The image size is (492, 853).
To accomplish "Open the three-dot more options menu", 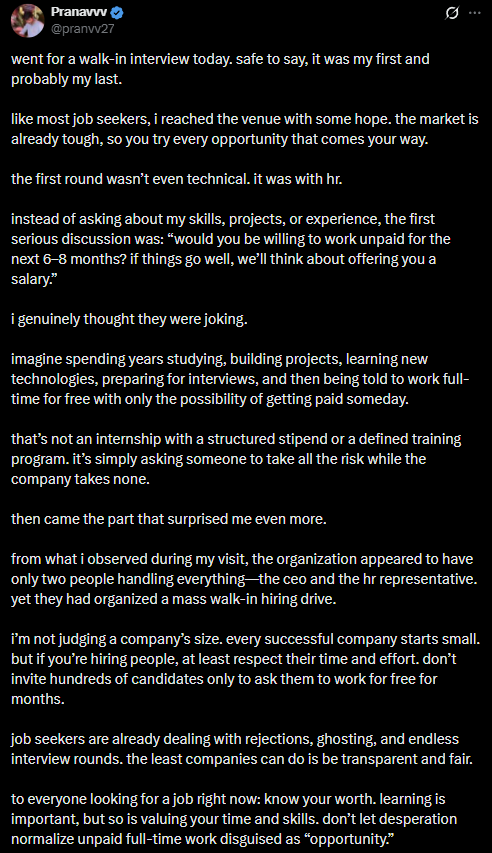I will [x=475, y=13].
